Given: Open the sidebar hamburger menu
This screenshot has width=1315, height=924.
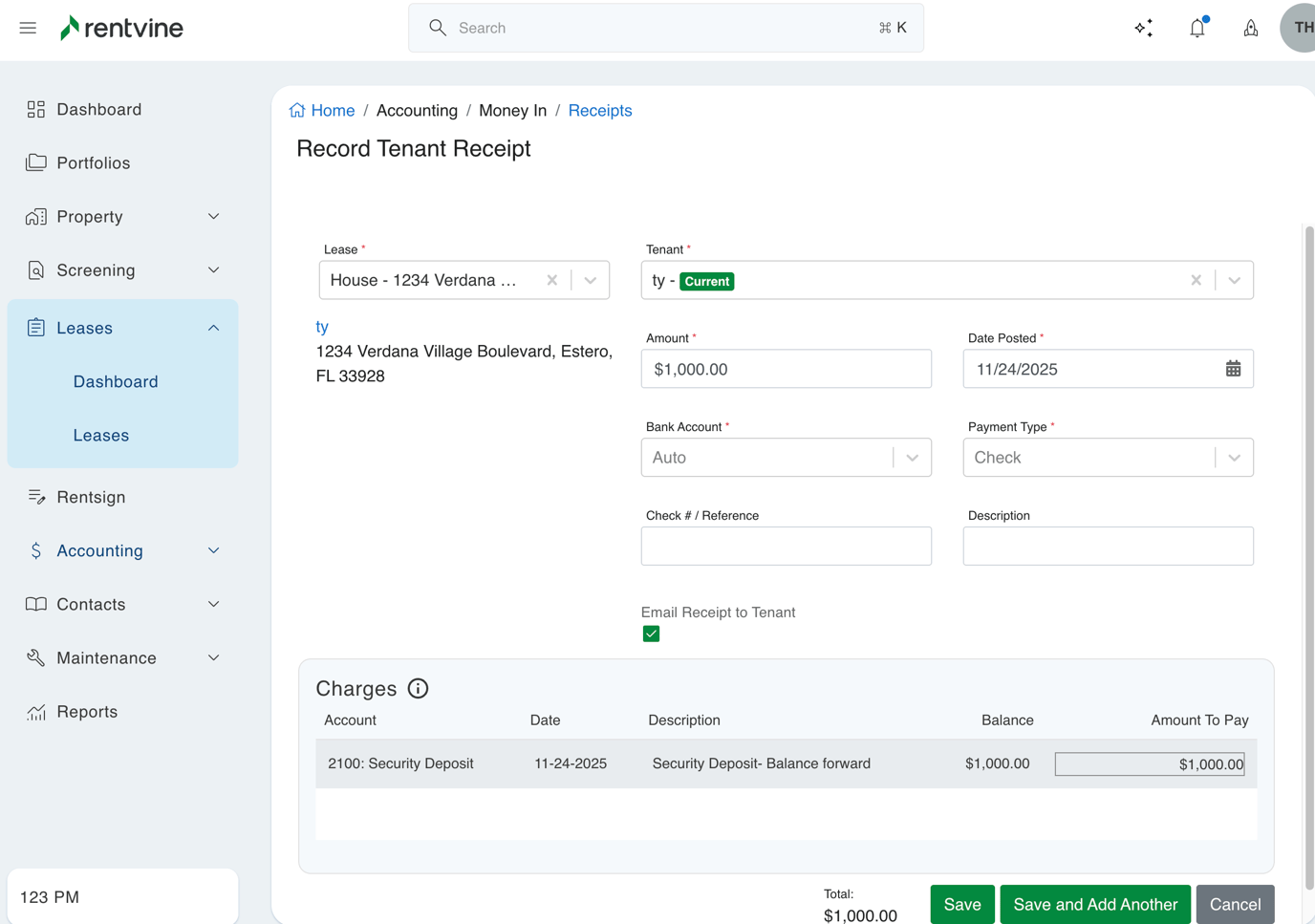Looking at the screenshot, I should click(x=28, y=28).
